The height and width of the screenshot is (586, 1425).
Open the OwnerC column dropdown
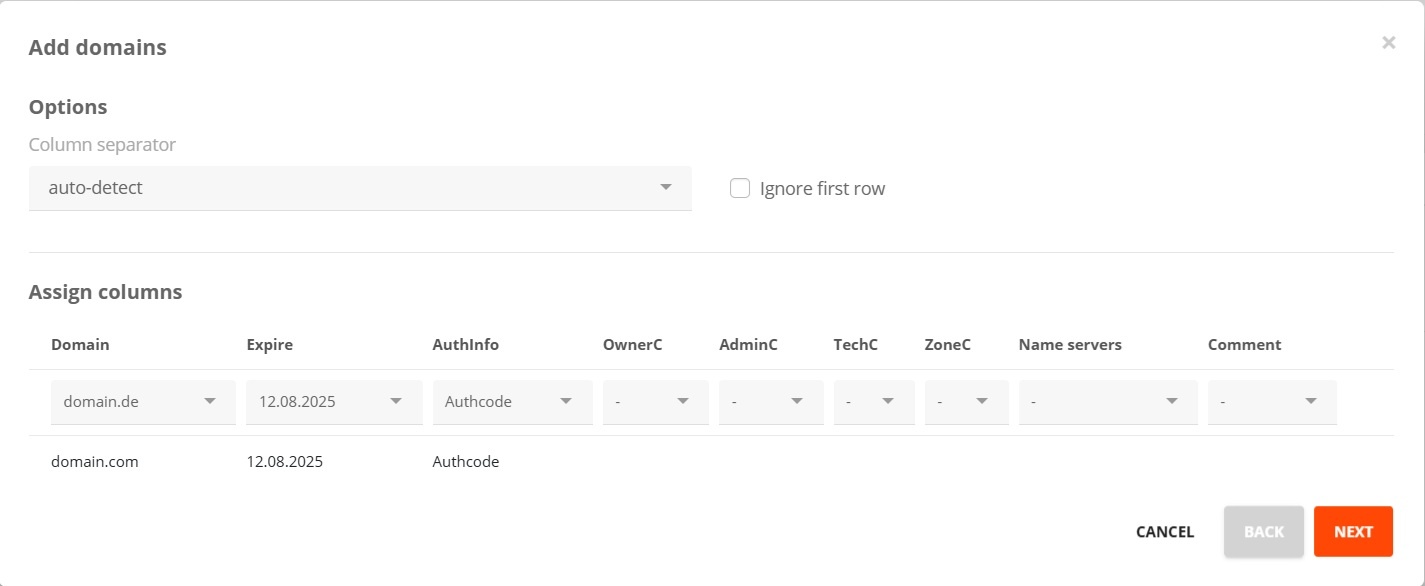656,402
